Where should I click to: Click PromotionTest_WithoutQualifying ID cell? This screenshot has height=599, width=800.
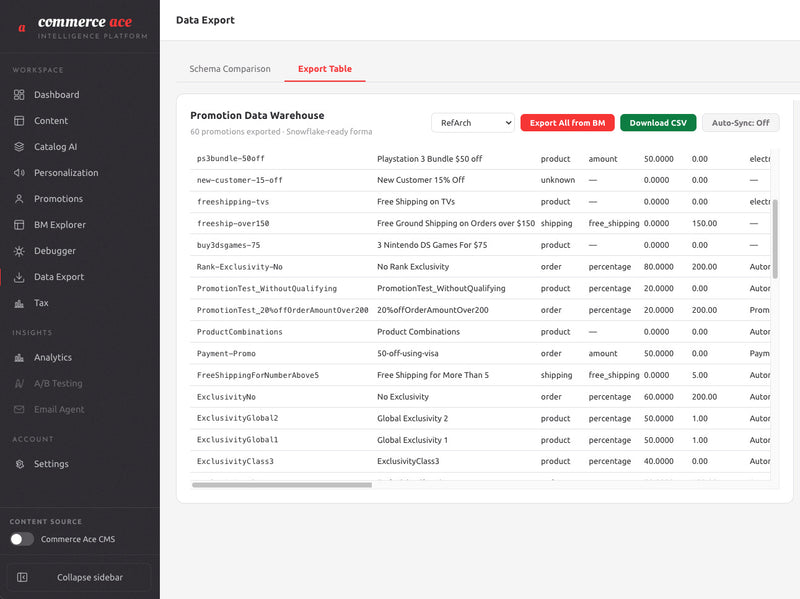coord(267,288)
